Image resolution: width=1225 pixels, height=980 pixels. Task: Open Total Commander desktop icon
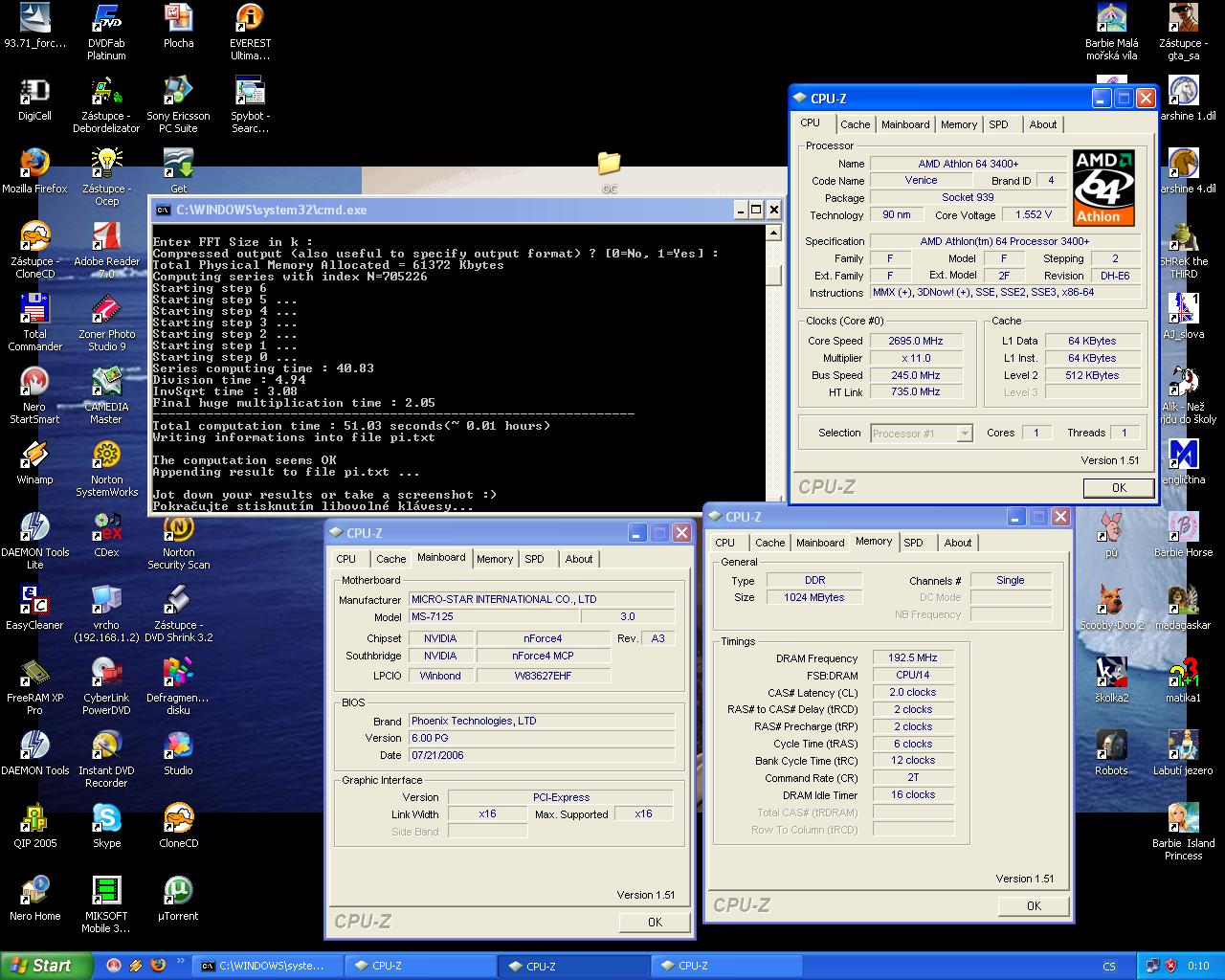pos(34,323)
